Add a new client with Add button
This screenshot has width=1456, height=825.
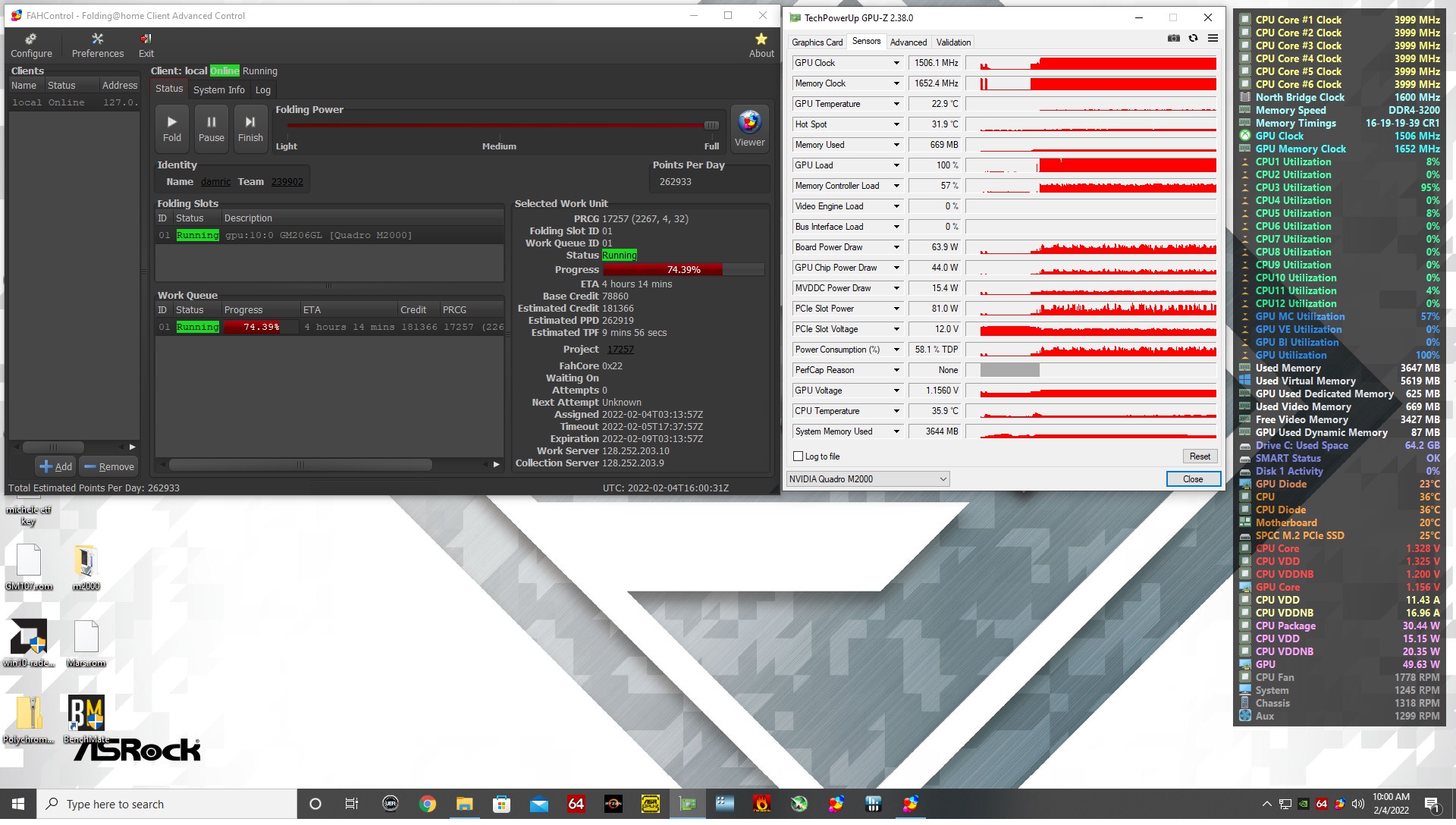tap(56, 466)
